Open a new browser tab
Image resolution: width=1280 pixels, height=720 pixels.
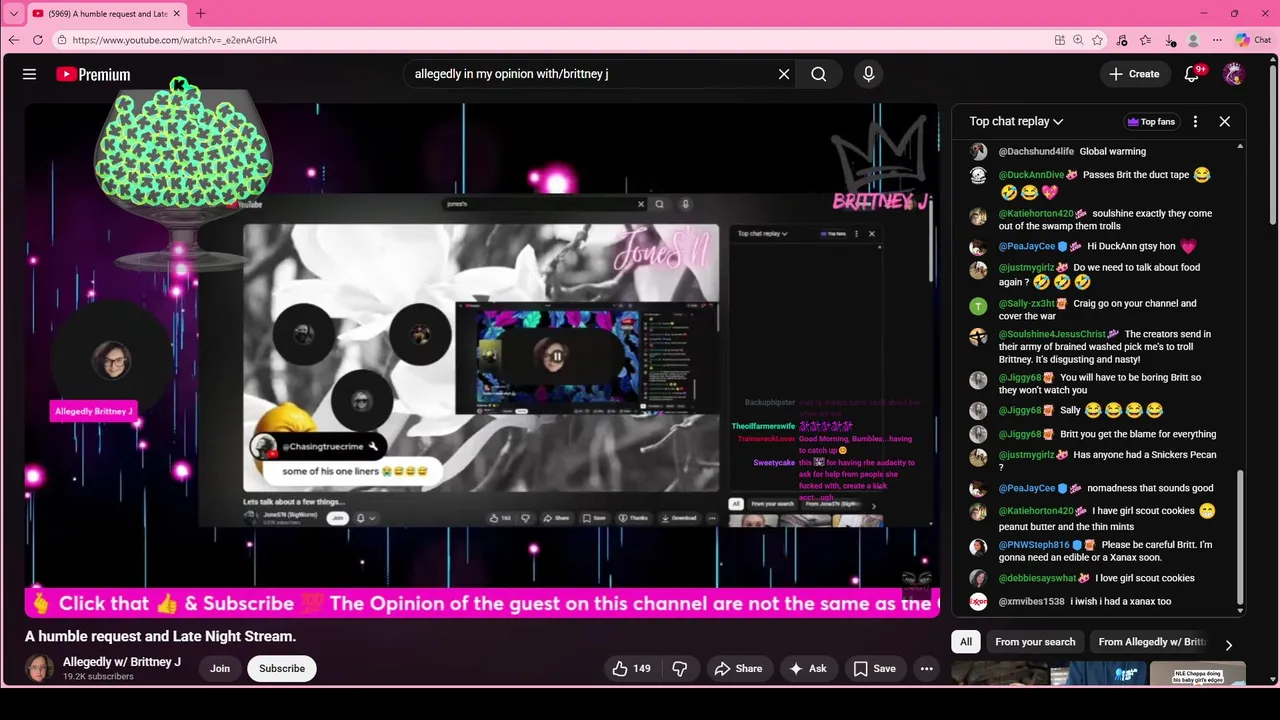coord(200,13)
